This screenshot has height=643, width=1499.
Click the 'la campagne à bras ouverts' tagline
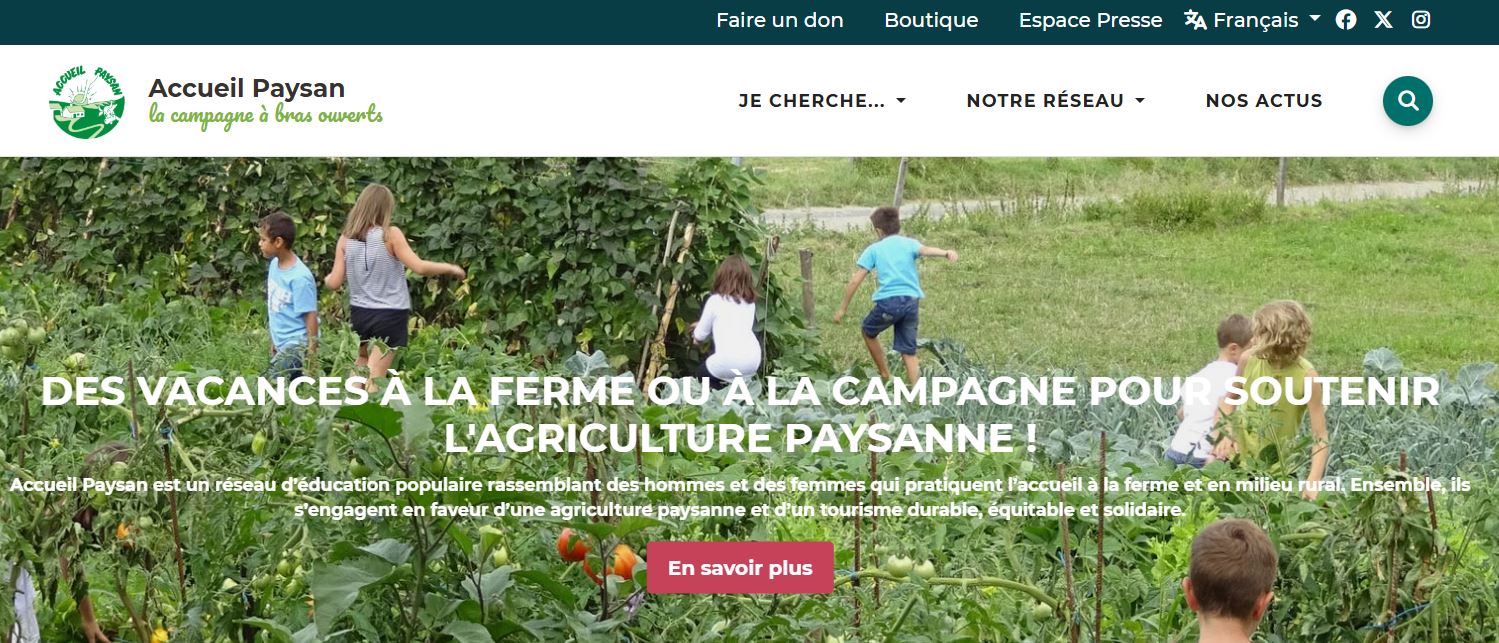266,116
